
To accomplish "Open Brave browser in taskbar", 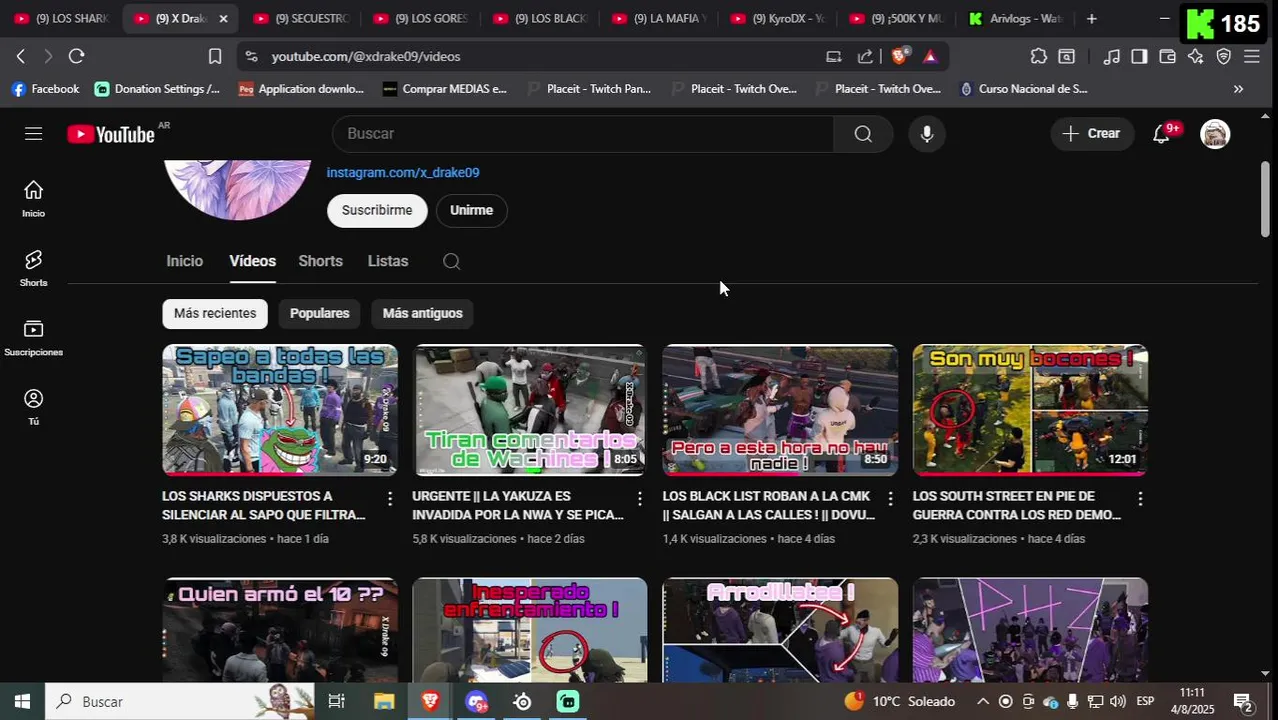I will pyautogui.click(x=430, y=701).
